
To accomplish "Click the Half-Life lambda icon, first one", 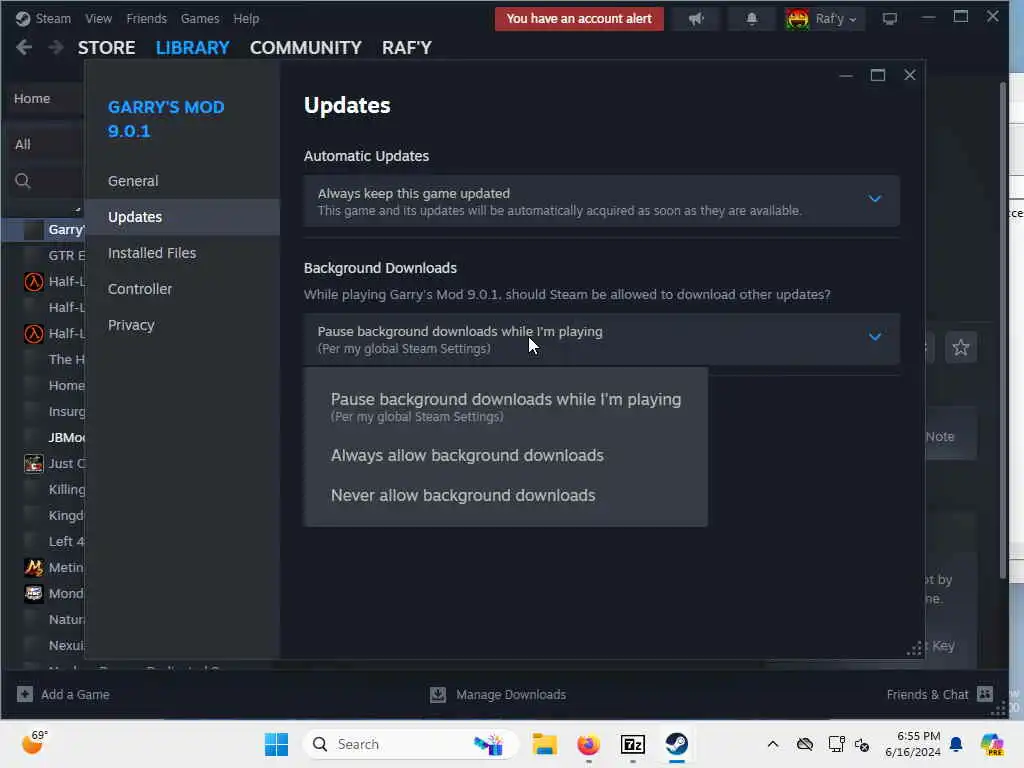I will [33, 281].
